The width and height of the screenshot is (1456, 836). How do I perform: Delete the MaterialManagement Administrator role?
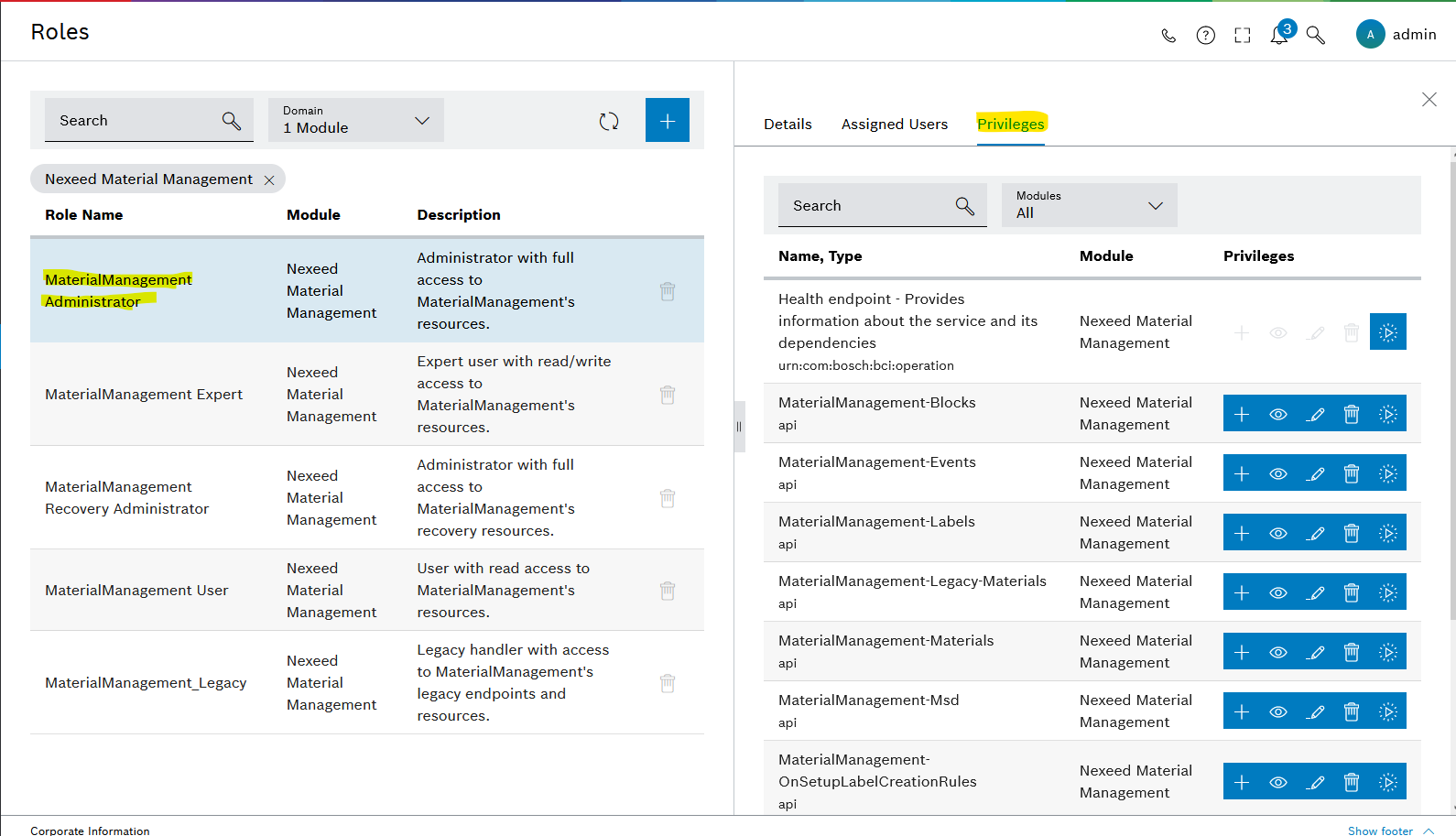pyautogui.click(x=668, y=291)
